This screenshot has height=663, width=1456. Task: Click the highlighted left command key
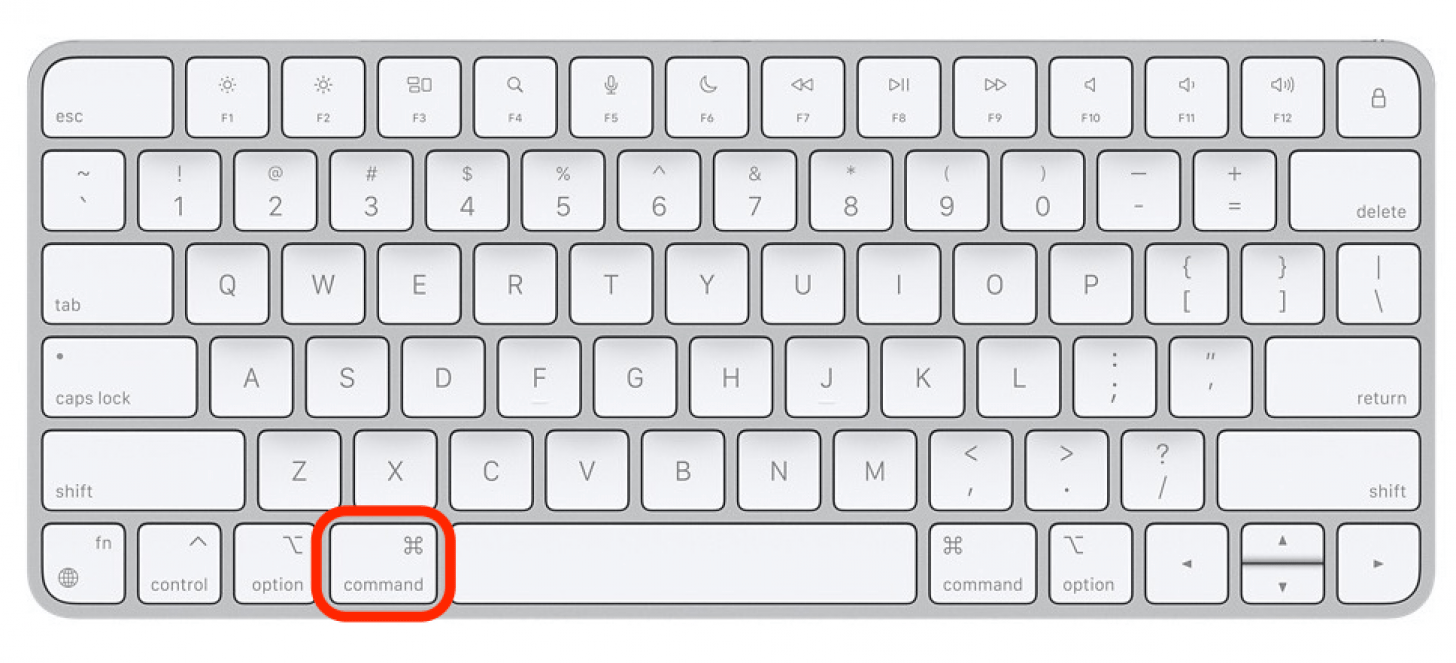click(384, 563)
